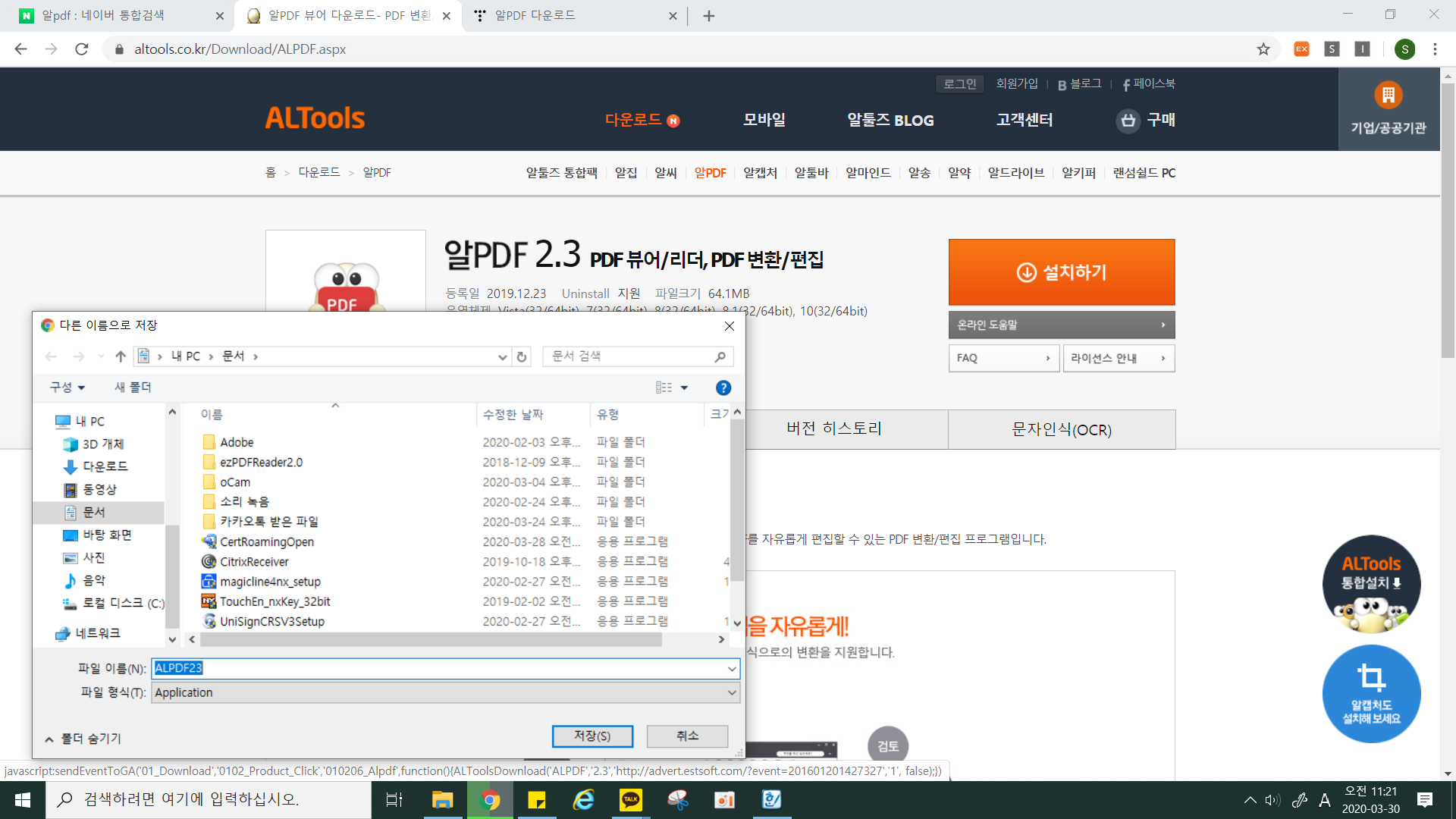
Task: Open the view options dropdown arrow
Action: 684,388
